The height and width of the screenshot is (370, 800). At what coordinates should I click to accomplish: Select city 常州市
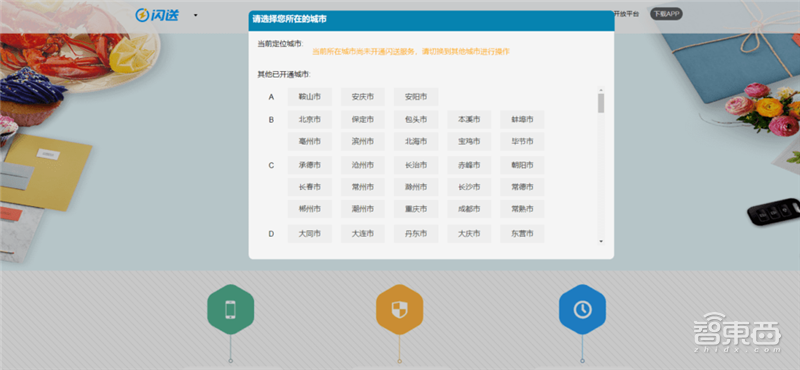(363, 187)
